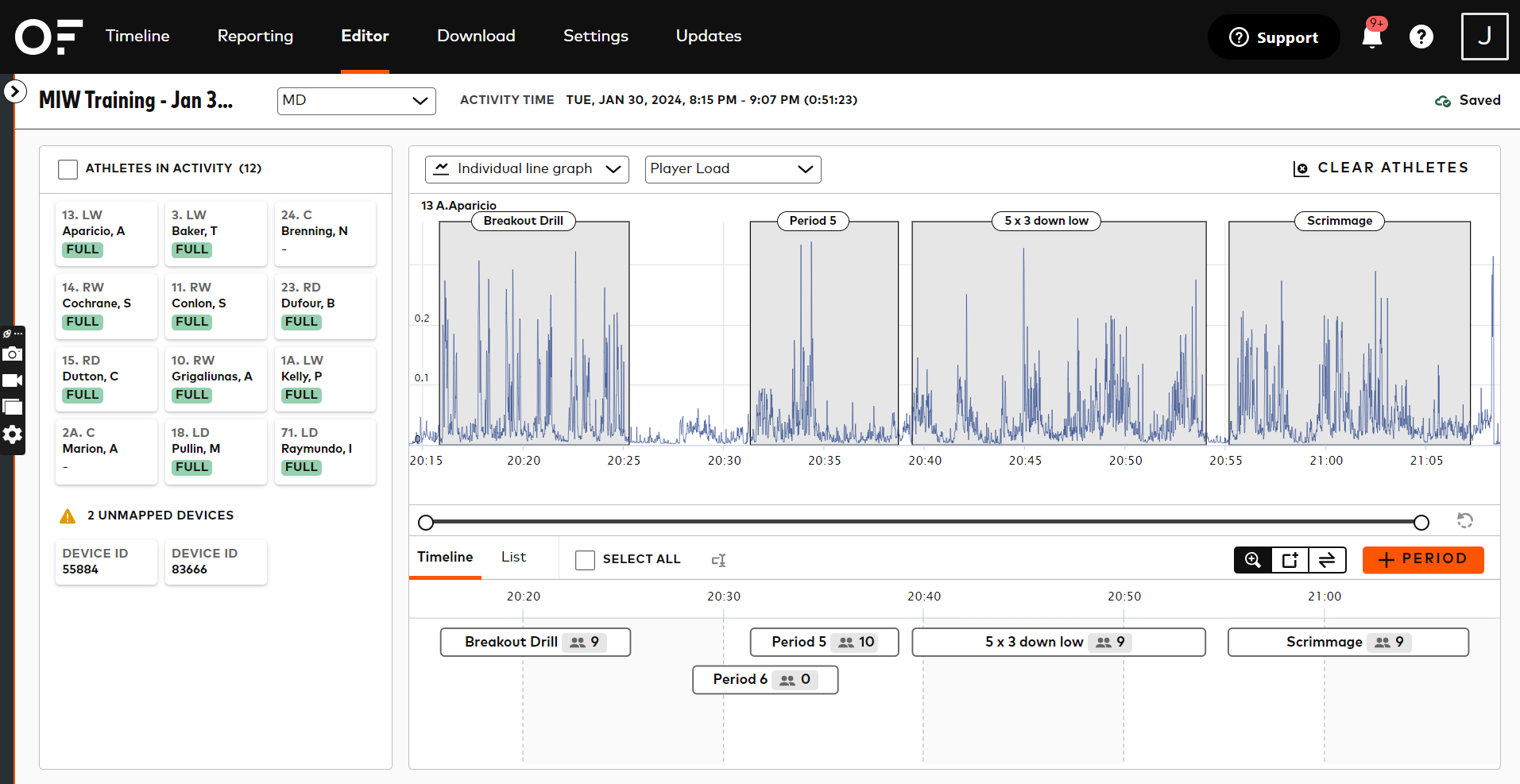Viewport: 1520px width, 784px height.
Task: Select athlete card Pullin, M
Action: coord(215,451)
